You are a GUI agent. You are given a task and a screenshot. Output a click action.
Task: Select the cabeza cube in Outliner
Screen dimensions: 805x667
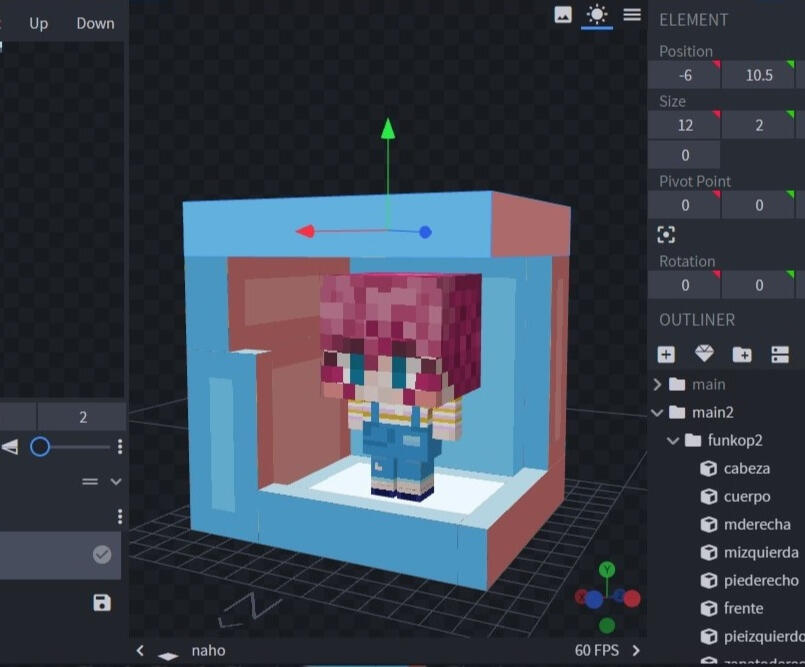coord(746,468)
